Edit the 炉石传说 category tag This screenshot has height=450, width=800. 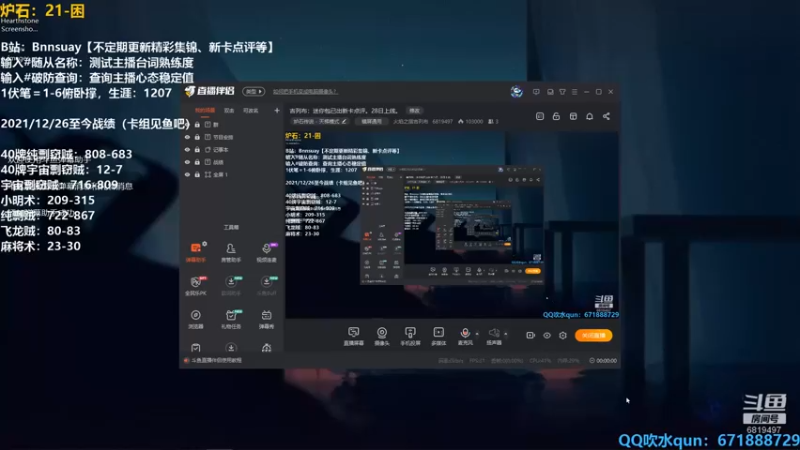click(320, 121)
